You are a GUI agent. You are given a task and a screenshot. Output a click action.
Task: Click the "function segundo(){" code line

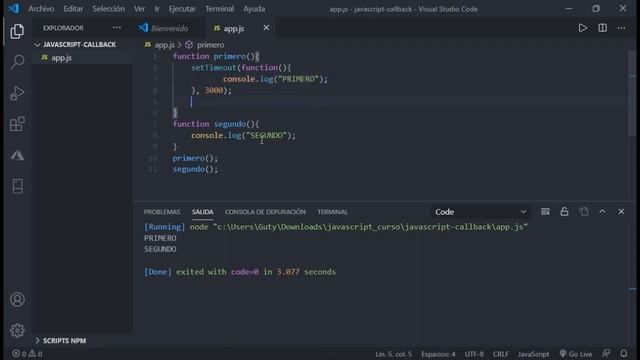pos(216,124)
